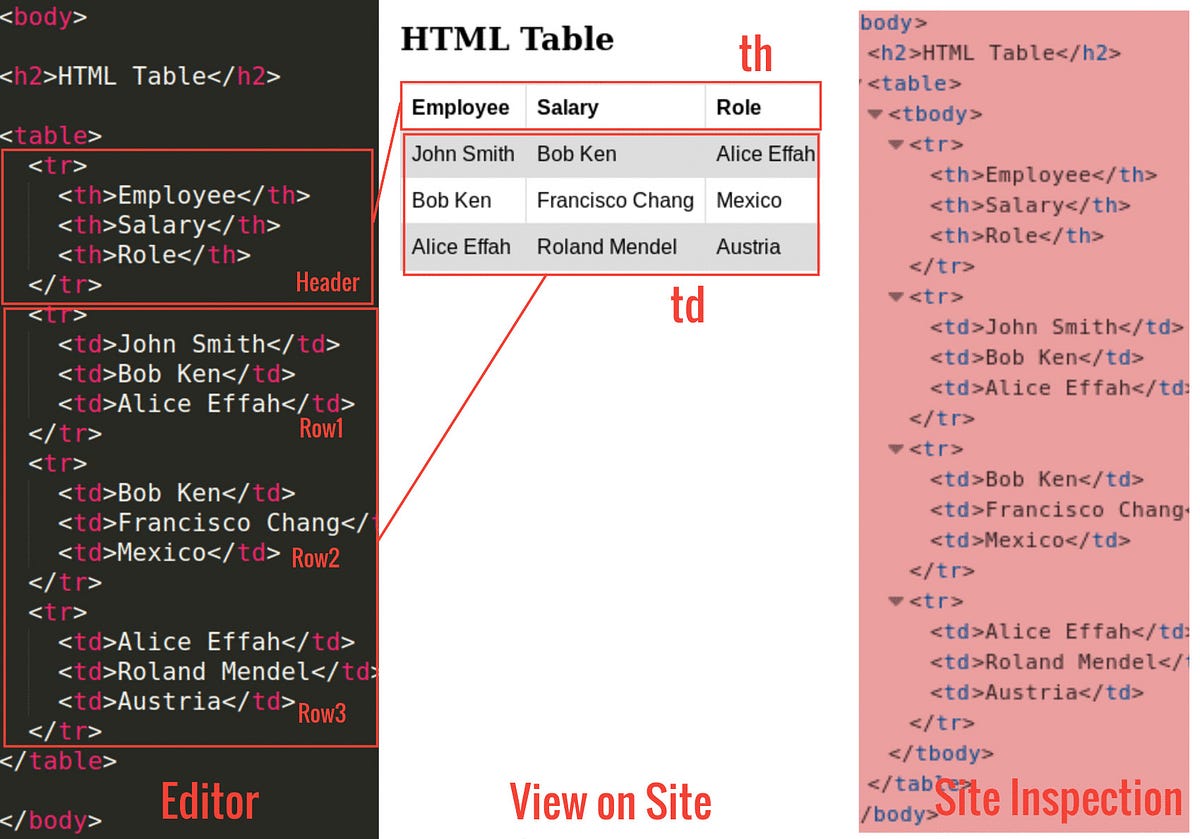Click the h2 HTML Table line in editor
Viewport: 1200px width, 839px height.
(140, 76)
